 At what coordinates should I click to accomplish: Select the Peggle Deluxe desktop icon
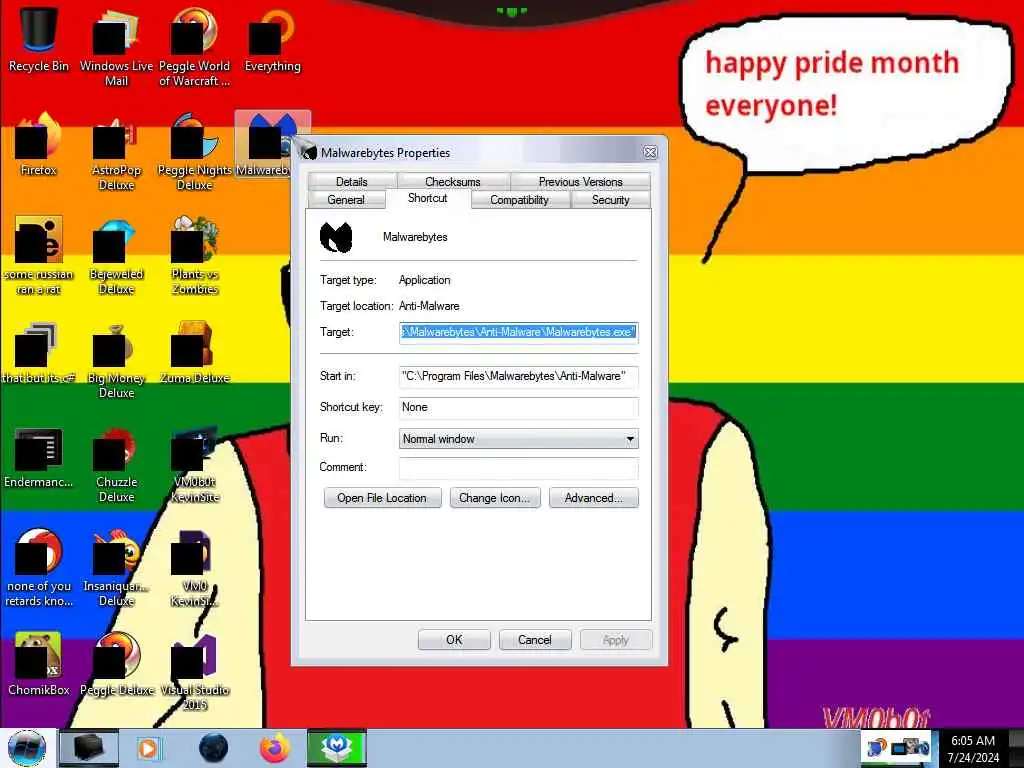coord(116,664)
